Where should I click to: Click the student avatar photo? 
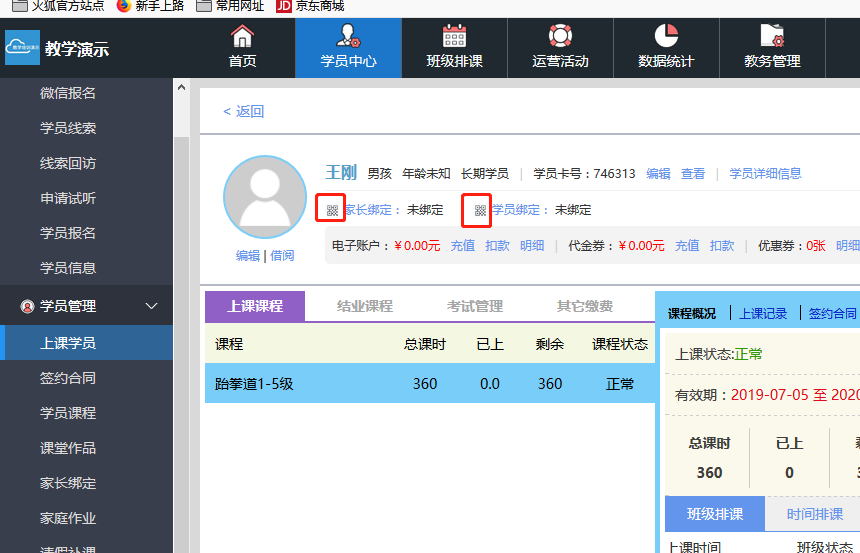pyautogui.click(x=265, y=197)
